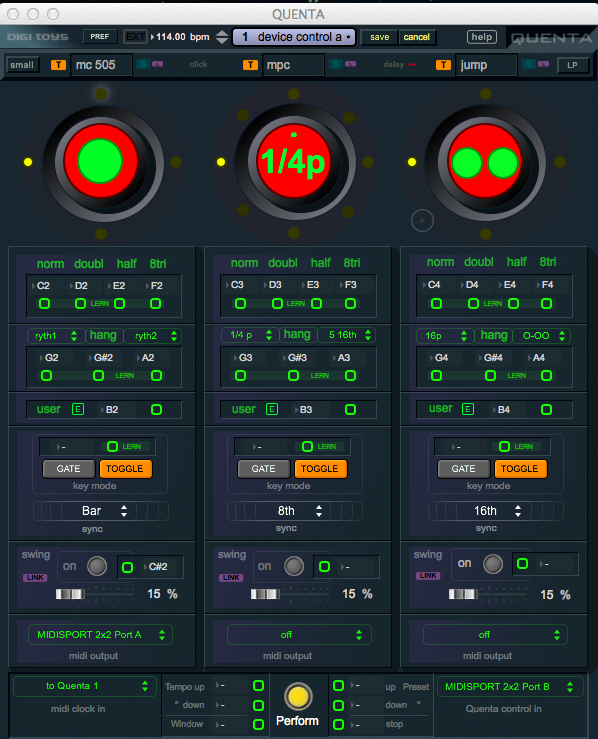Image resolution: width=598 pixels, height=739 pixels.
Task: Click the small clock dial near jump circle
Action: (x=422, y=221)
